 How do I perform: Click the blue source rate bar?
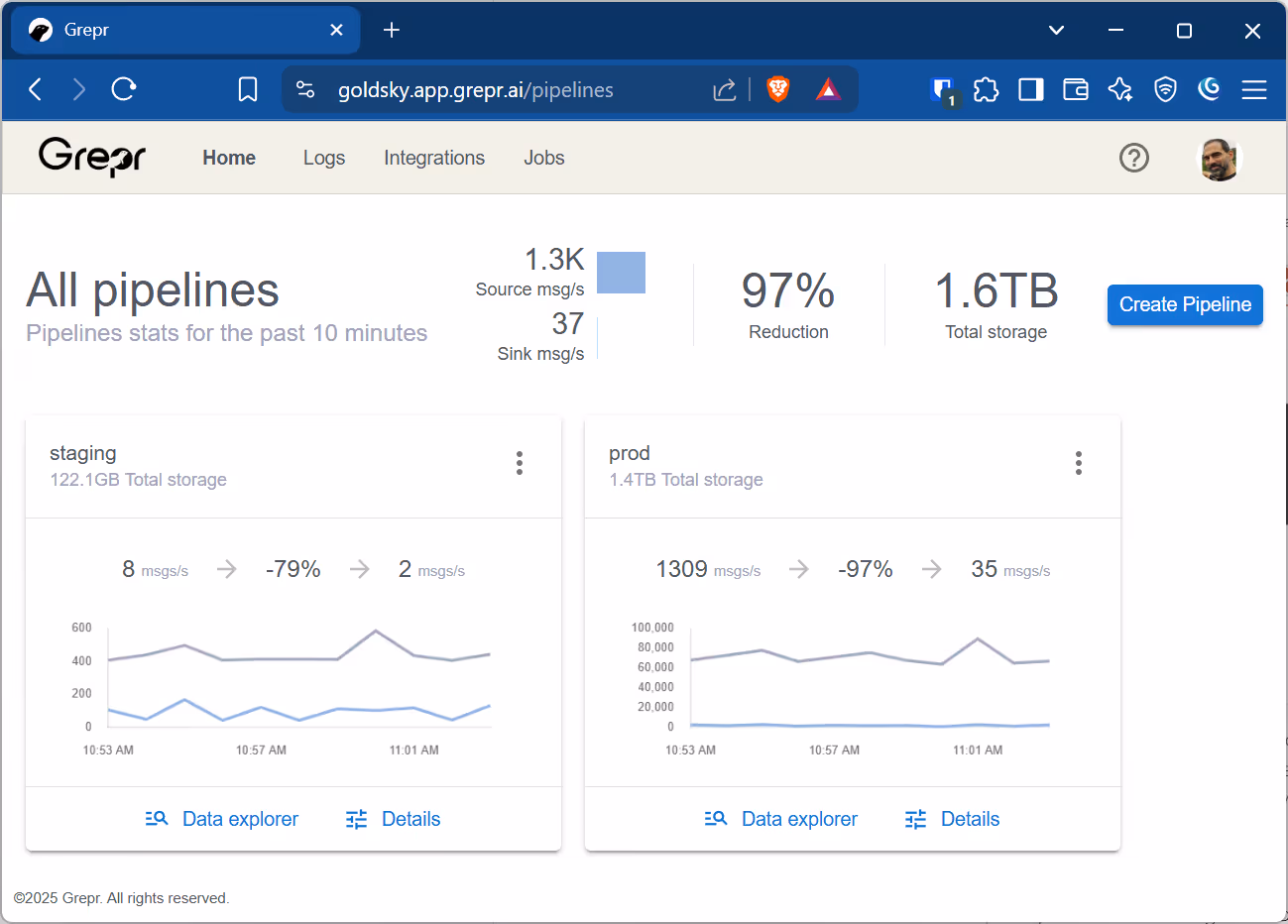pyautogui.click(x=621, y=273)
